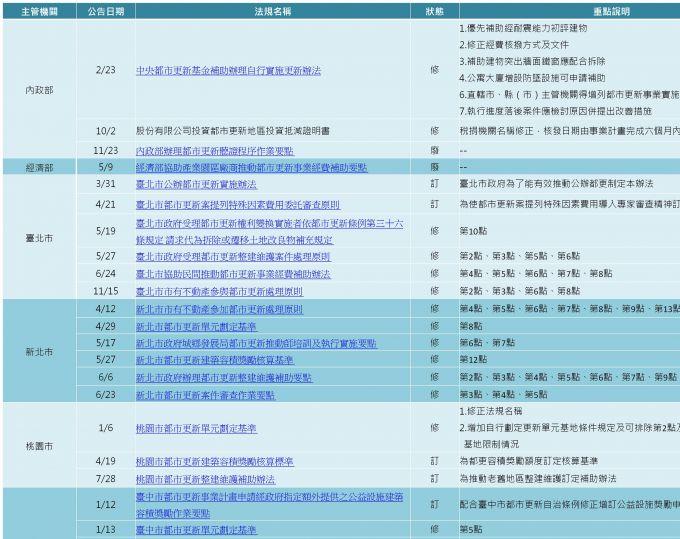Select the 經濟部 agency cell
The image size is (680, 539).
tap(39, 167)
